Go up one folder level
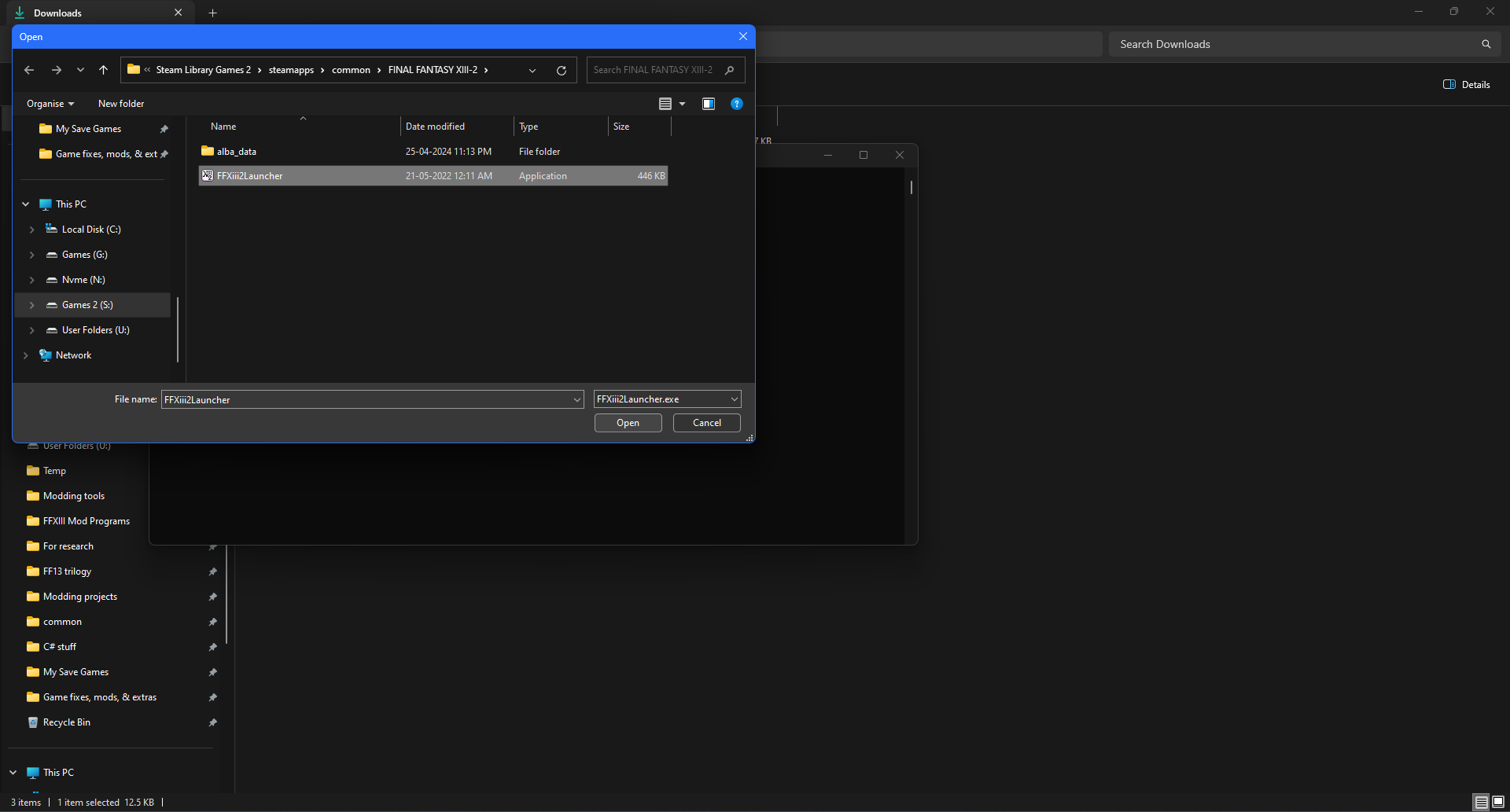The width and height of the screenshot is (1510, 812). [103, 70]
